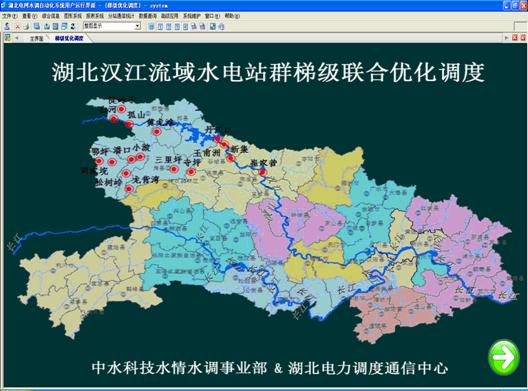Expand the toolbar combo box arrow
Viewport: 528px width, 391px height.
pyautogui.click(x=137, y=26)
